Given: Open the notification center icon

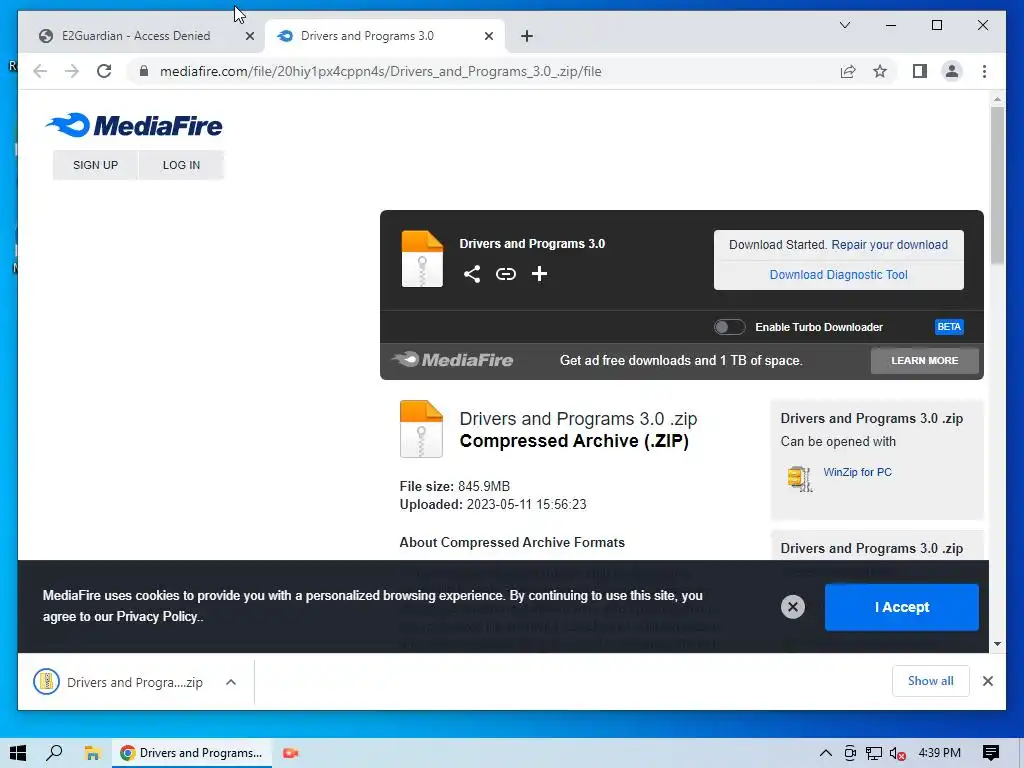Looking at the screenshot, I should pos(990,753).
